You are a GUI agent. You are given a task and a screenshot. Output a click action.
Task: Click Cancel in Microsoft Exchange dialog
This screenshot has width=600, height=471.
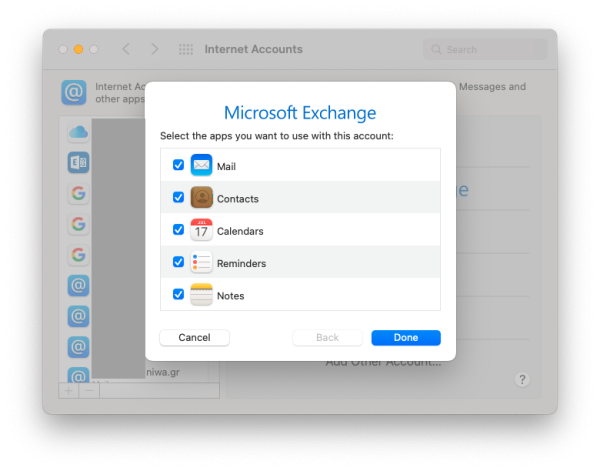coord(194,337)
